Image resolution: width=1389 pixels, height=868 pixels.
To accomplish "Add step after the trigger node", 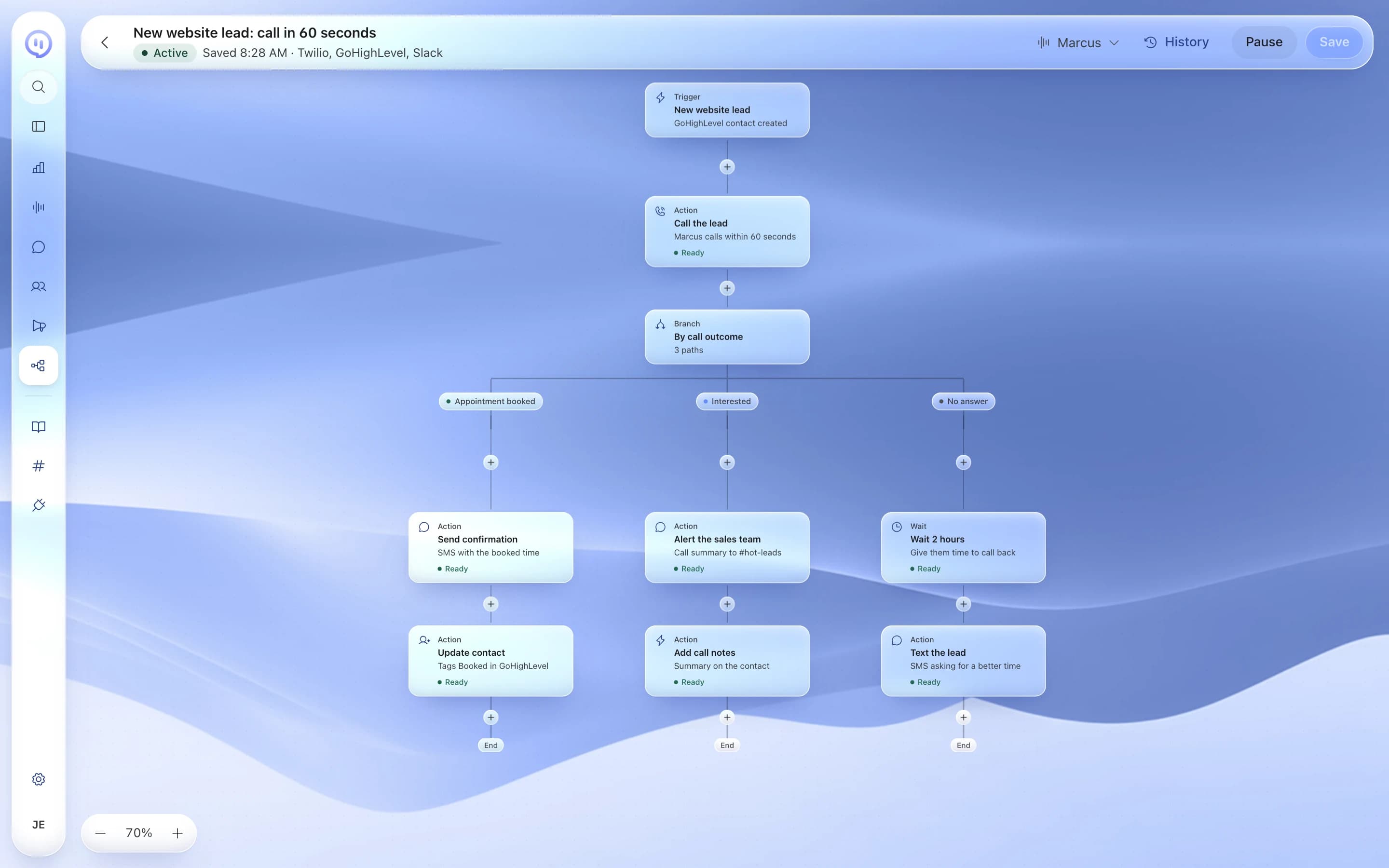I will (x=727, y=167).
